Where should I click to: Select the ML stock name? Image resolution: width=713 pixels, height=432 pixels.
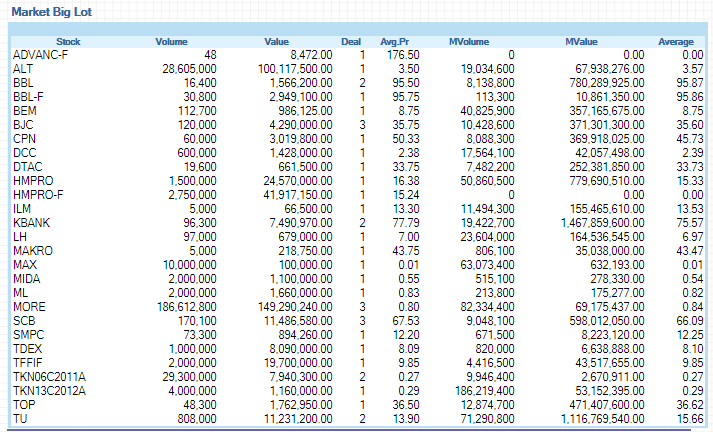click(x=20, y=293)
